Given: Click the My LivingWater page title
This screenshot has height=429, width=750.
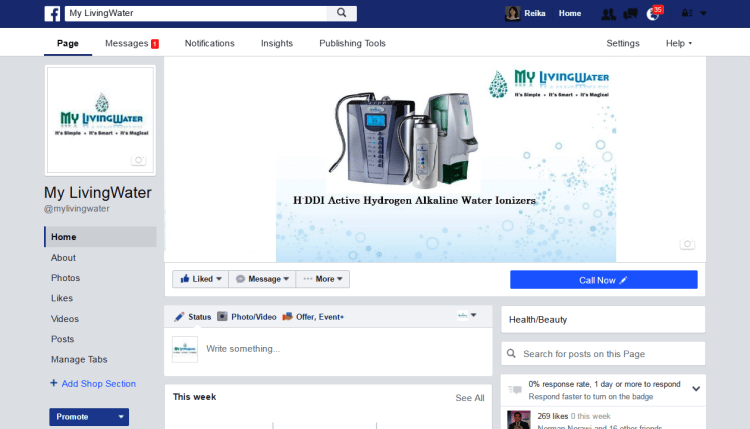Looking at the screenshot, I should pos(98,192).
